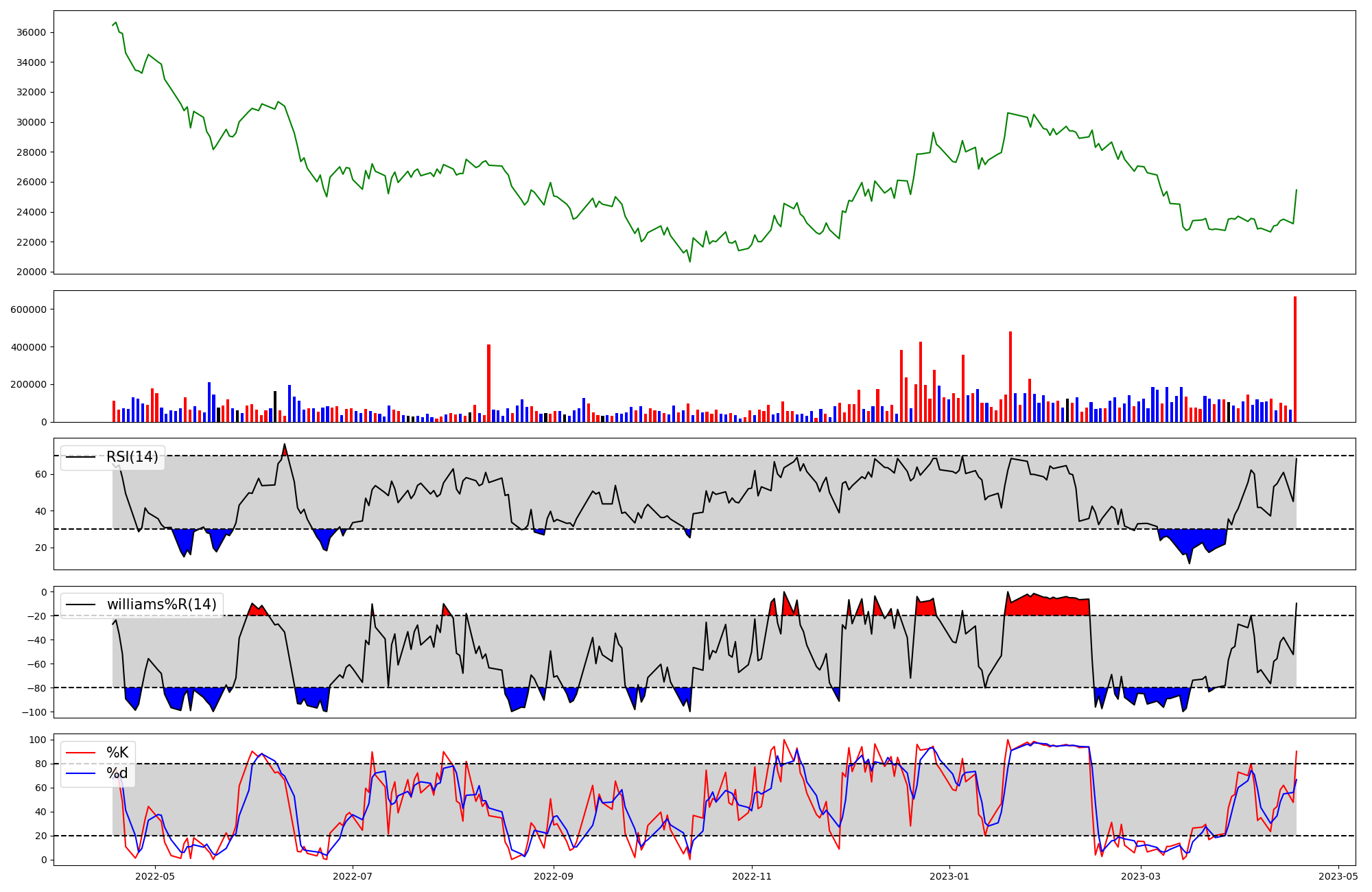Viewport: 1372px width, 892px height.
Task: Click the 2023-01 x-axis date label
Action: (x=949, y=876)
